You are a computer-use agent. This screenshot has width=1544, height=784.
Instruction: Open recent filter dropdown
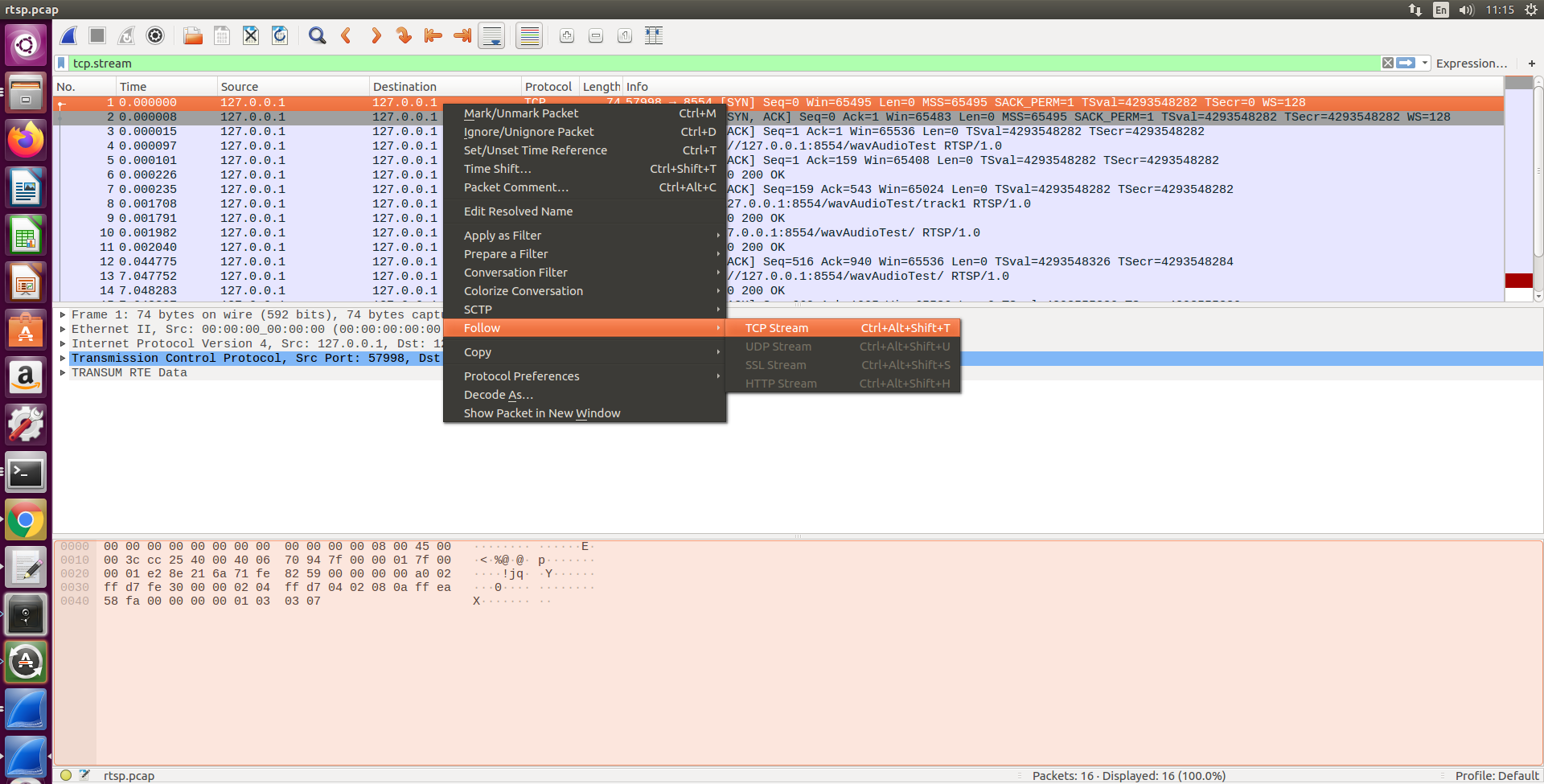(1425, 63)
